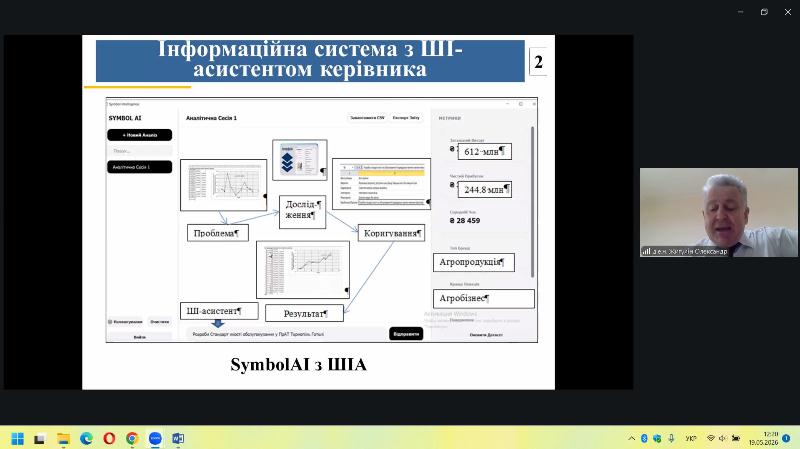Screen dimensions: 800x449
Task: Open Microsoft Word from the taskbar
Action: point(178,439)
